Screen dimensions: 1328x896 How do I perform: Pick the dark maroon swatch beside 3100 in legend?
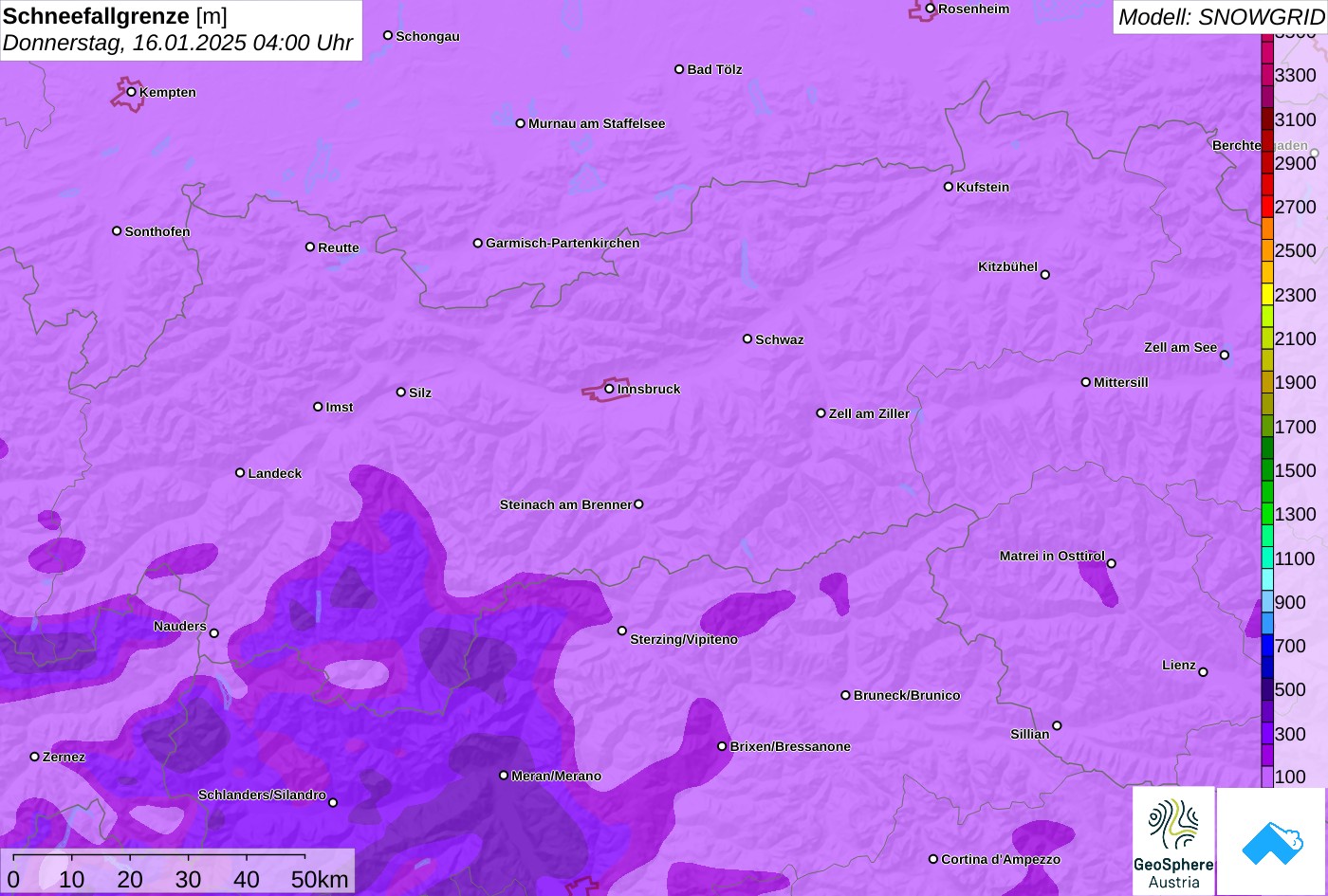[x=1267, y=119]
